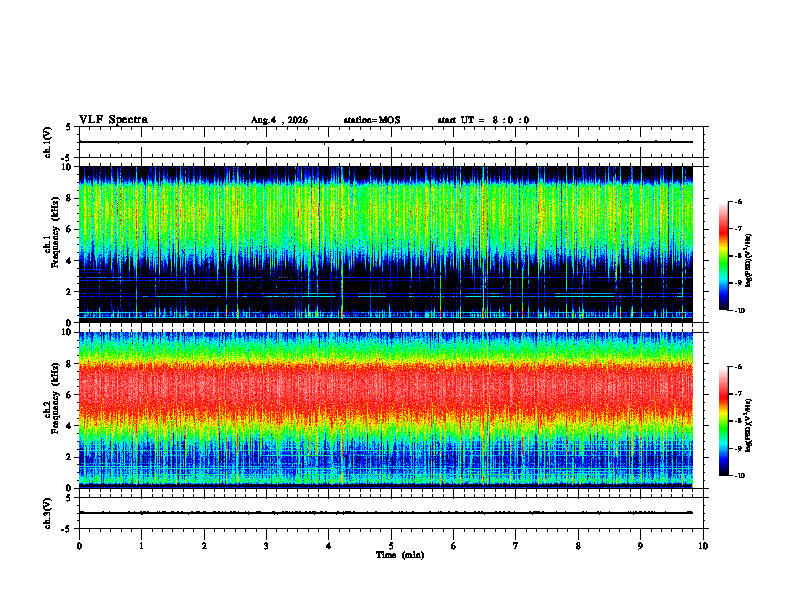Click the ch.2 spectrogram panel
Viewport: 792px width, 612px height.
click(386, 410)
